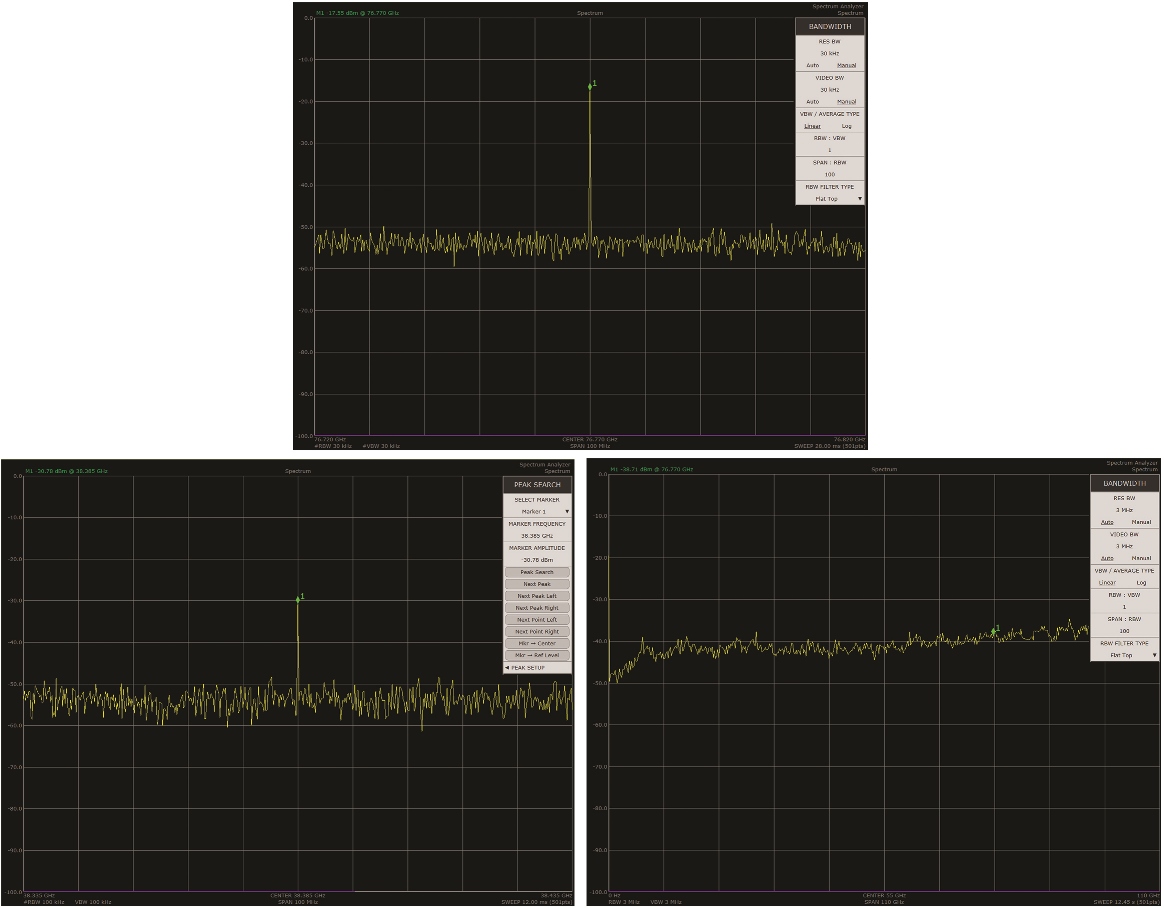Choose Log average type in the 30 kHz panel
The width and height of the screenshot is (1164, 908).
(x=847, y=126)
